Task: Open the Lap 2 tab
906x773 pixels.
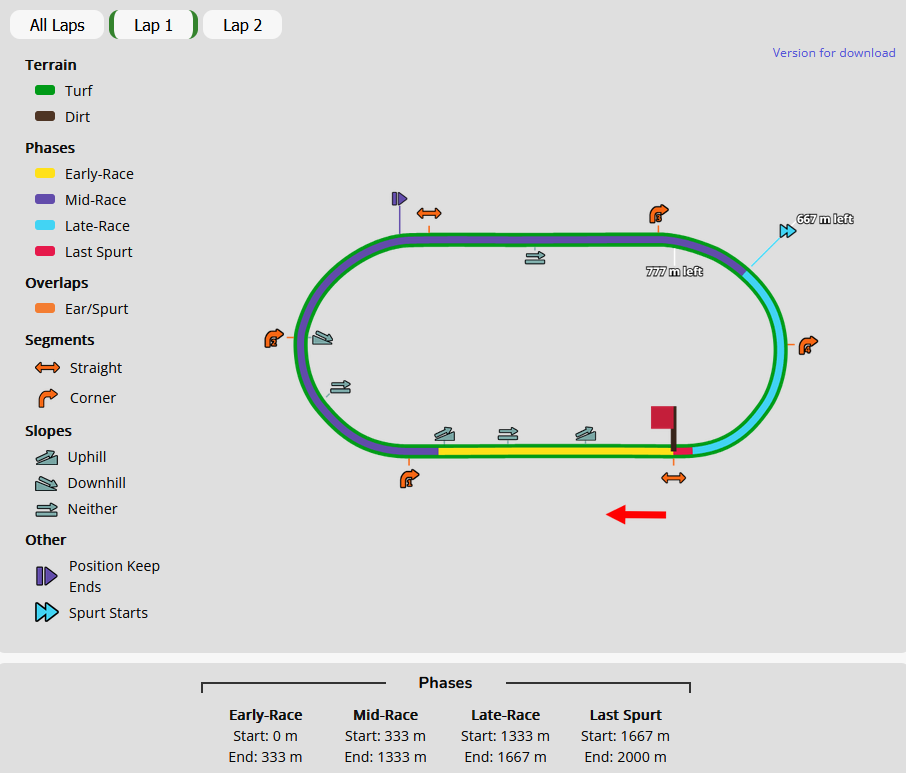Action: [242, 25]
